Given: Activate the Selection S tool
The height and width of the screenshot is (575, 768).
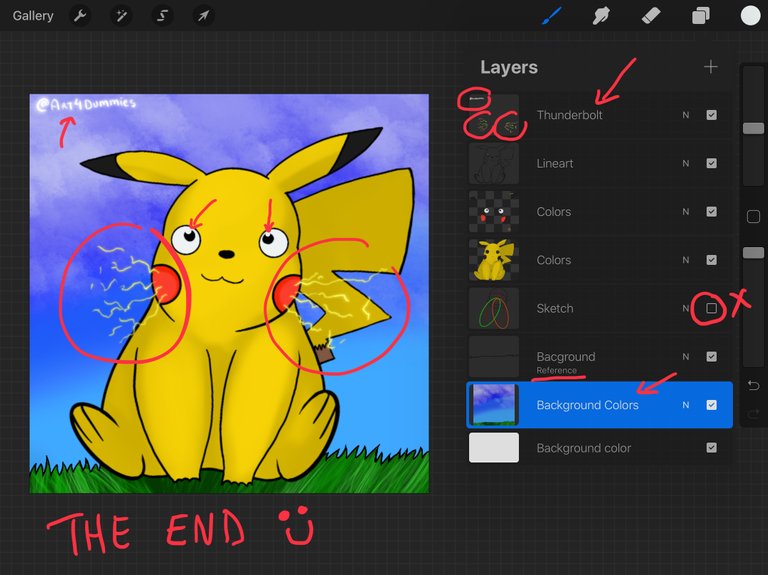Looking at the screenshot, I should (x=162, y=16).
